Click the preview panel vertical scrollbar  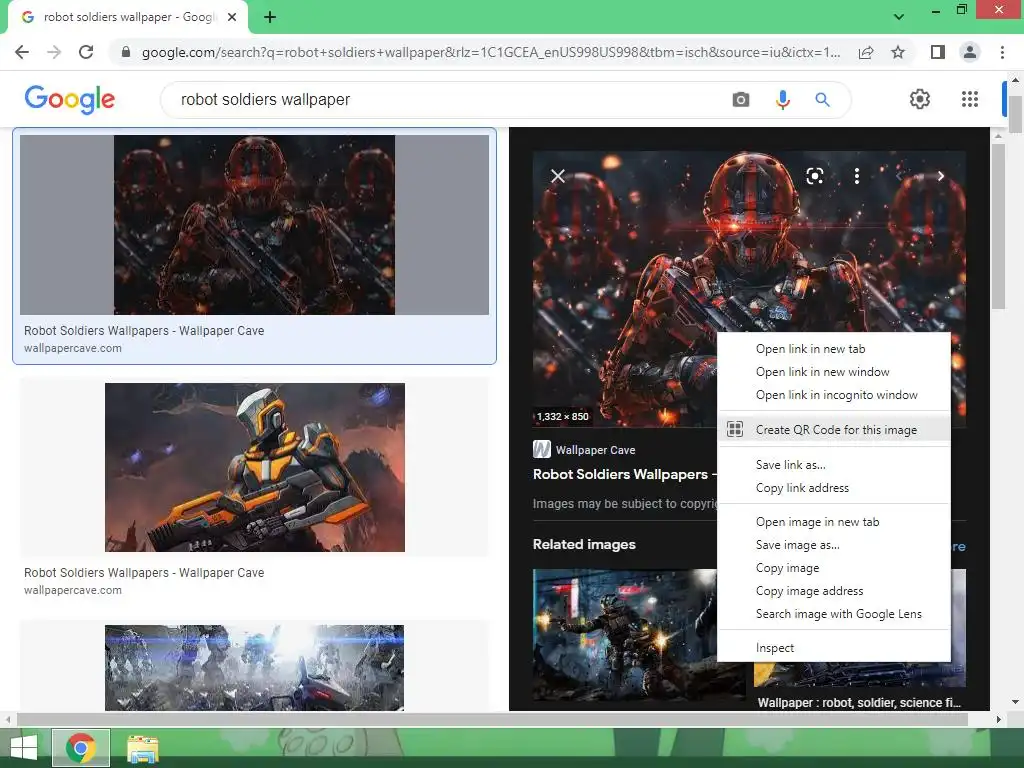tap(999, 225)
